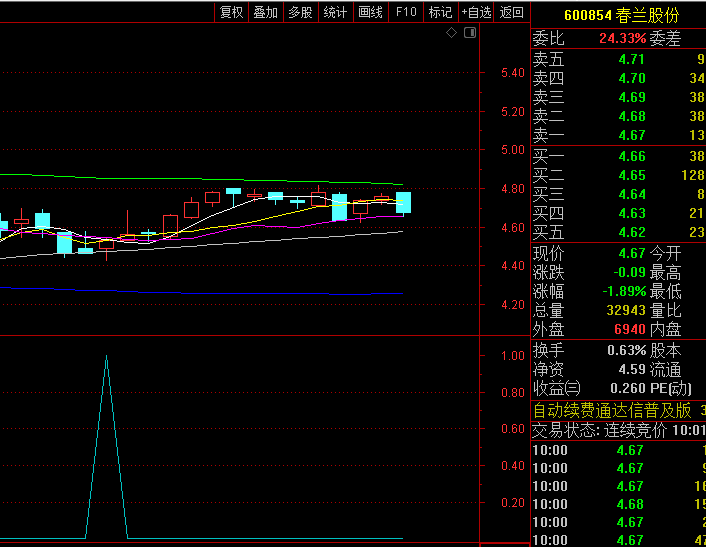Select the 卖一 ask price row
The image size is (706, 547).
tap(618, 135)
